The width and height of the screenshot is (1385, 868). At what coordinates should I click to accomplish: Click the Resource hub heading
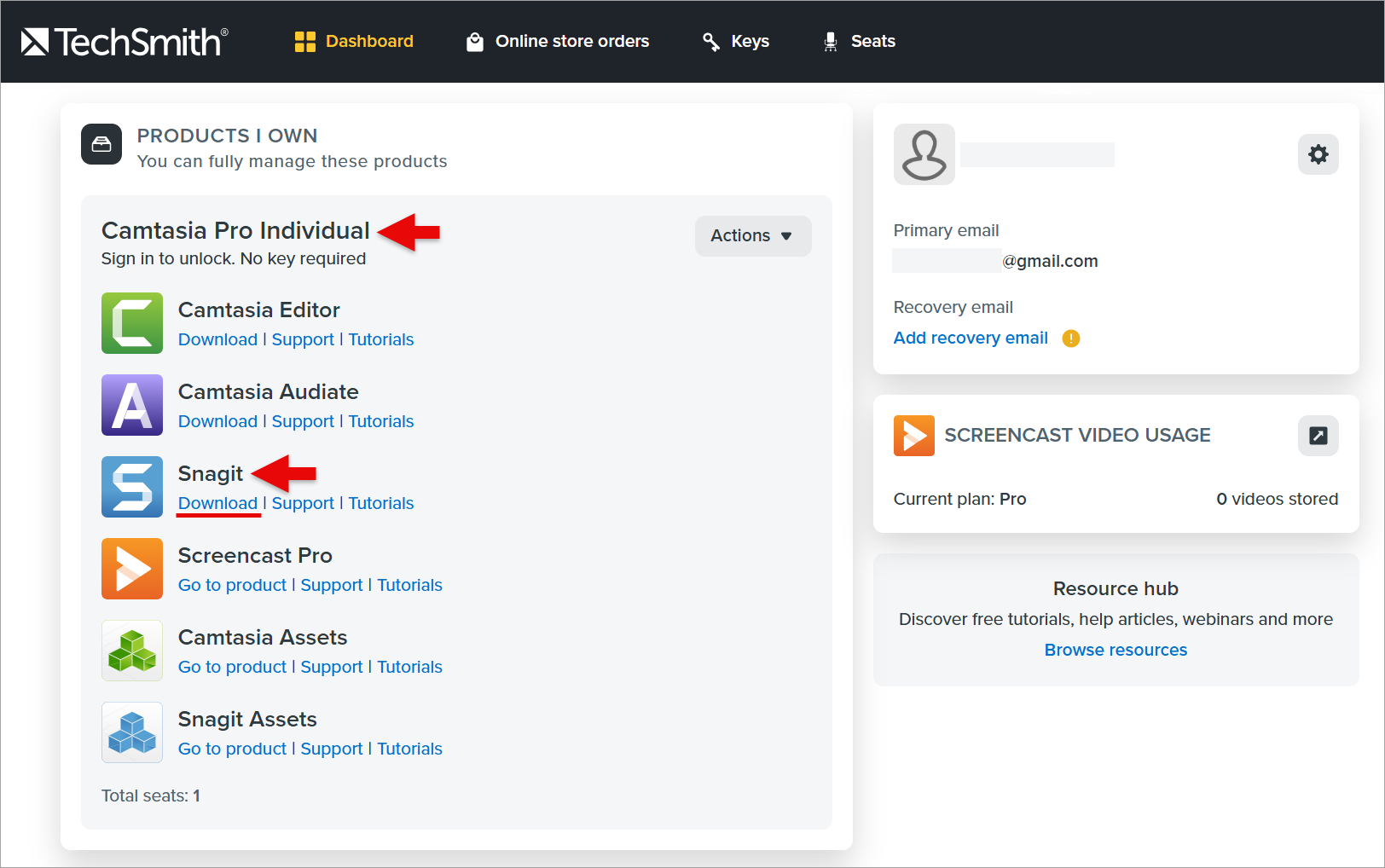[x=1116, y=588]
